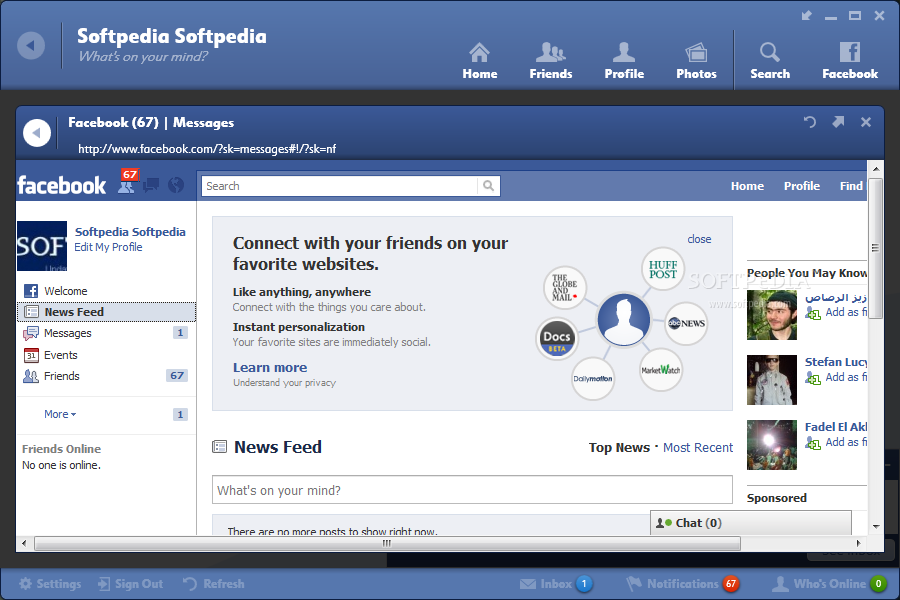
Task: Open the Profile toolbar icon
Action: [x=624, y=61]
